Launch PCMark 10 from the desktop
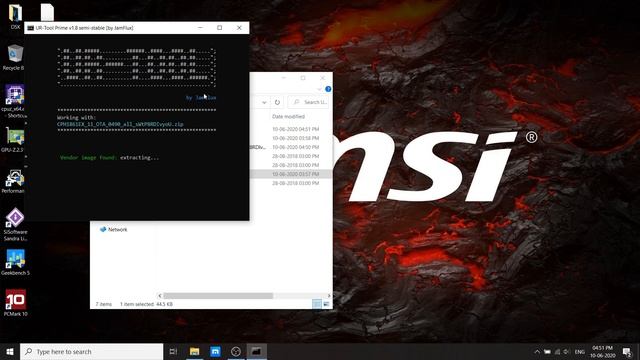Screen dimensions: 640x360 pos(15,303)
